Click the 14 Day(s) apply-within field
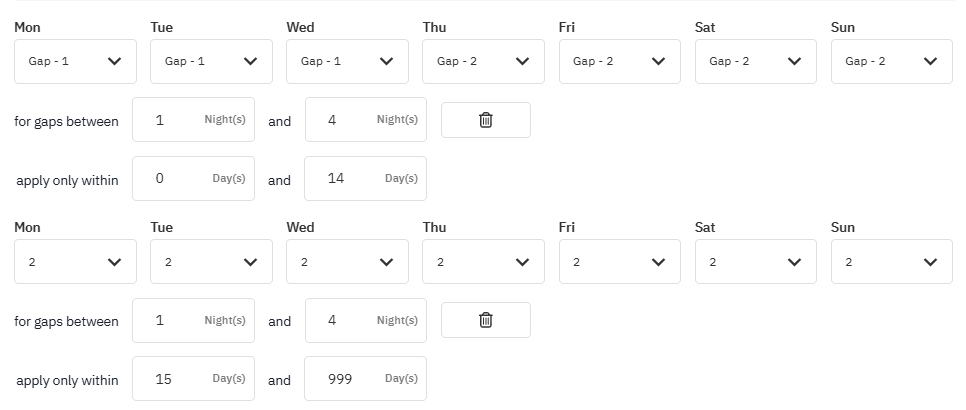This screenshot has height=410, width=966. pyautogui.click(x=365, y=179)
